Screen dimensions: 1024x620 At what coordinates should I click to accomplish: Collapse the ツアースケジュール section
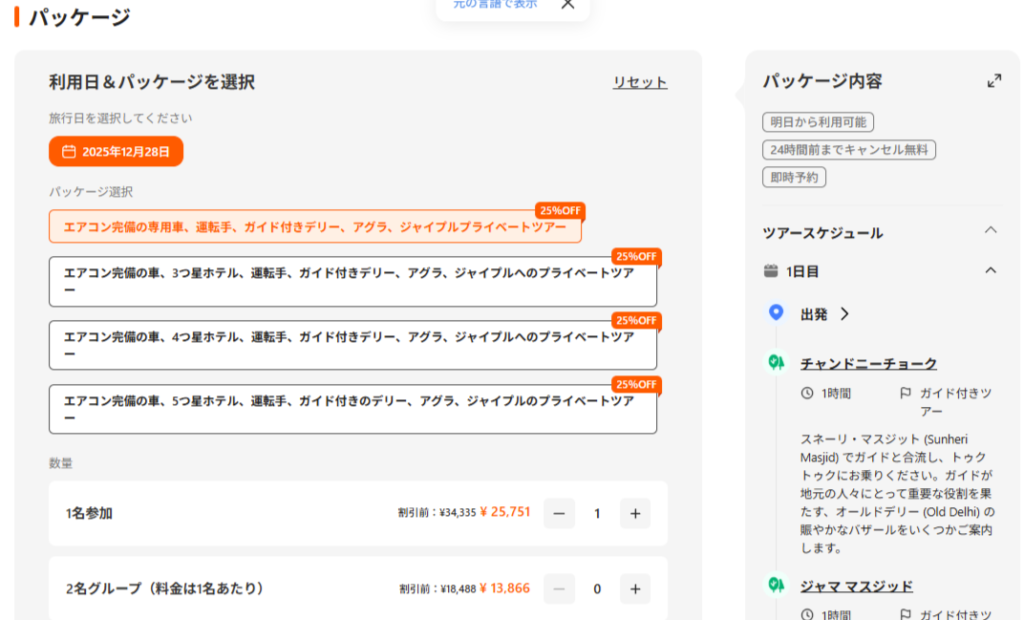990,231
